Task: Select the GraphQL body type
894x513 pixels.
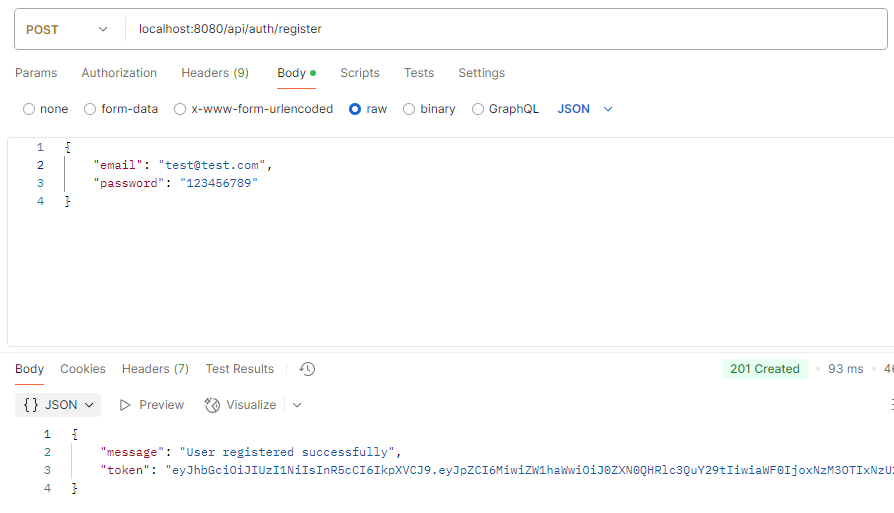Action: click(478, 109)
